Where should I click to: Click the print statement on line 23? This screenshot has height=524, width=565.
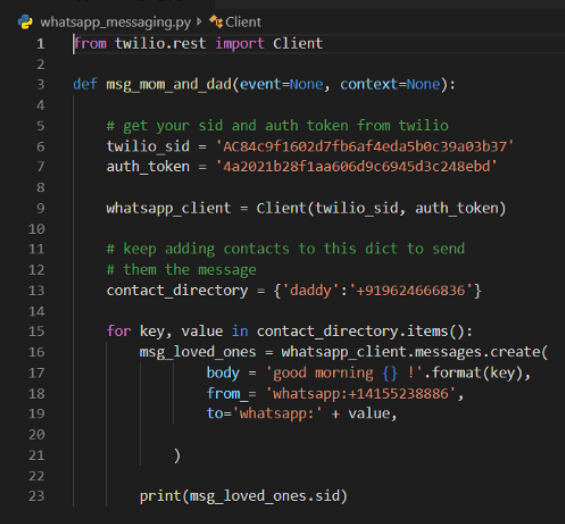[243, 497]
